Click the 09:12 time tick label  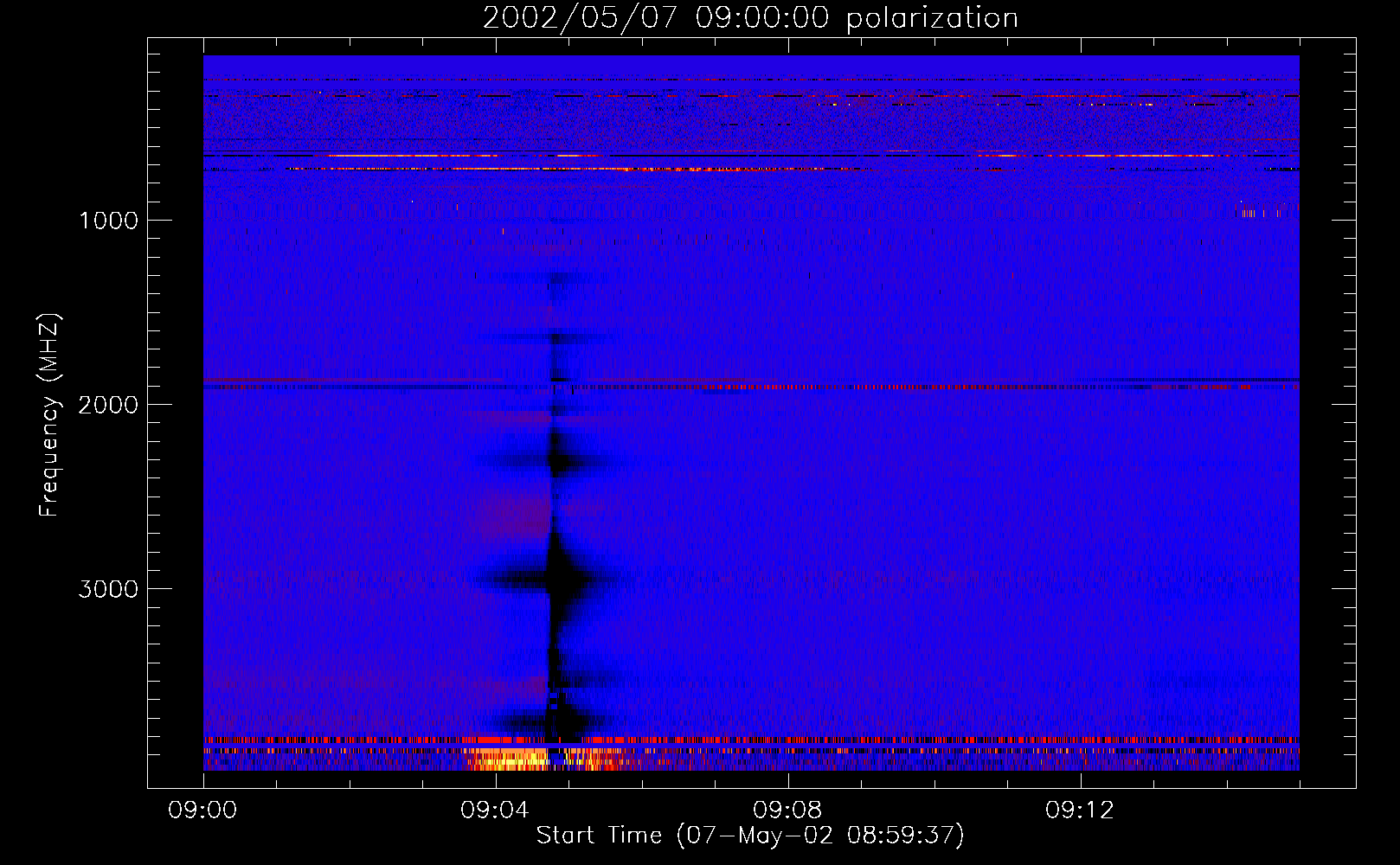(1080, 811)
